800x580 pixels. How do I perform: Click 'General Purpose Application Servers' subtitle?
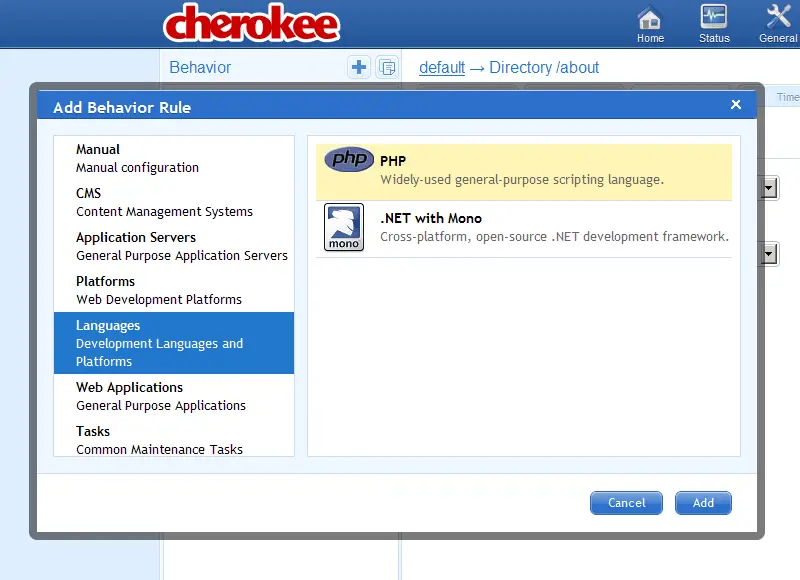182,256
